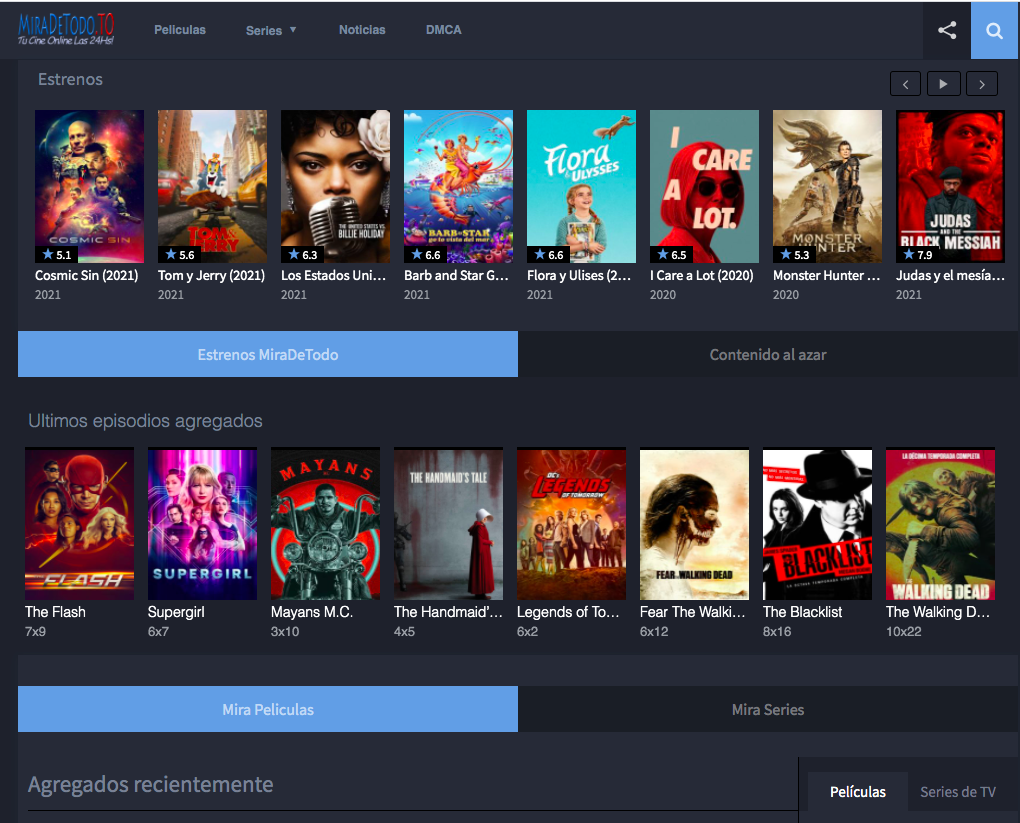Click the I Care a Lot title link
1020x823 pixels.
pos(703,275)
